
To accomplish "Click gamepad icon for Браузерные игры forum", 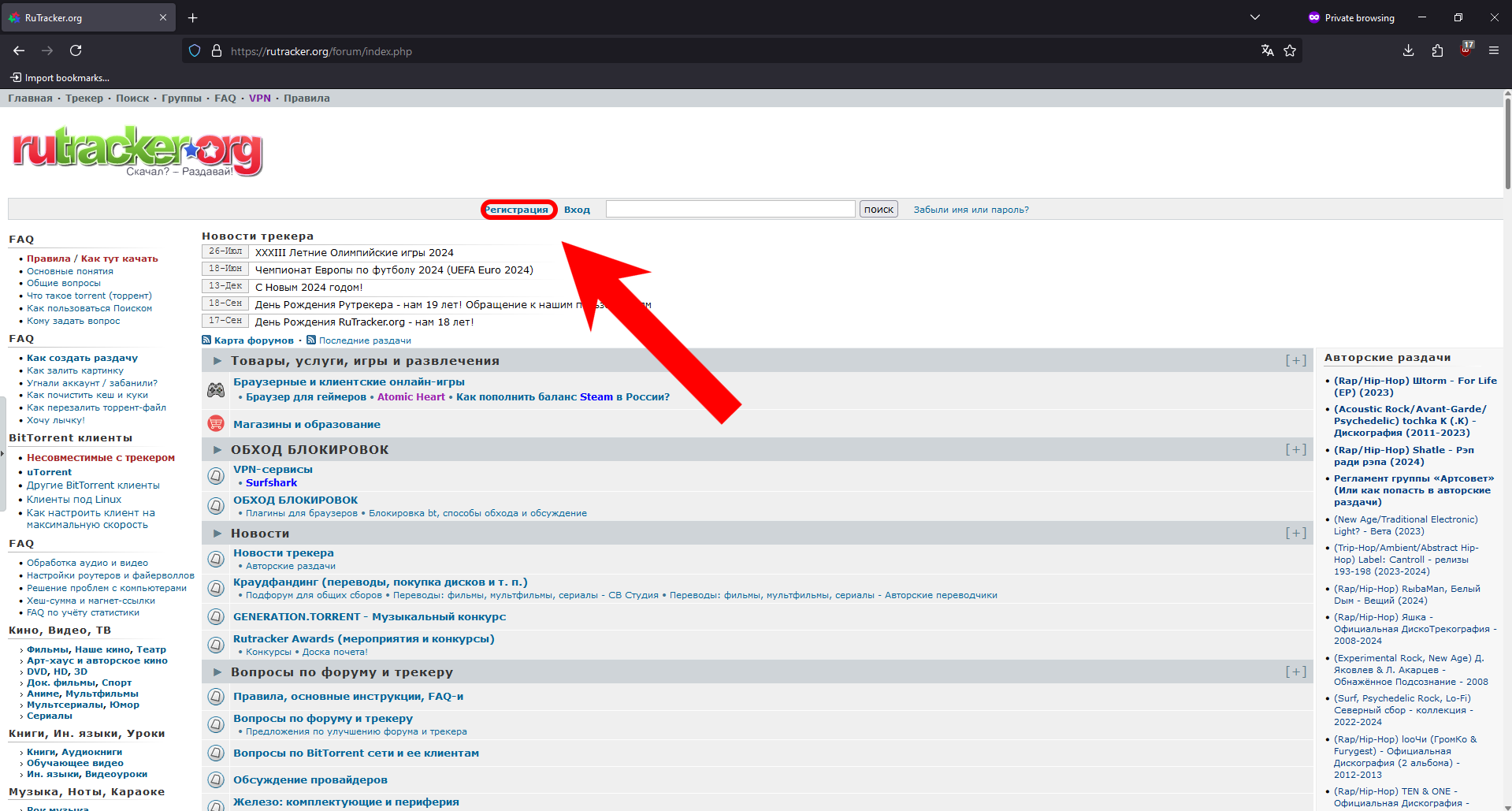I will click(x=216, y=389).
